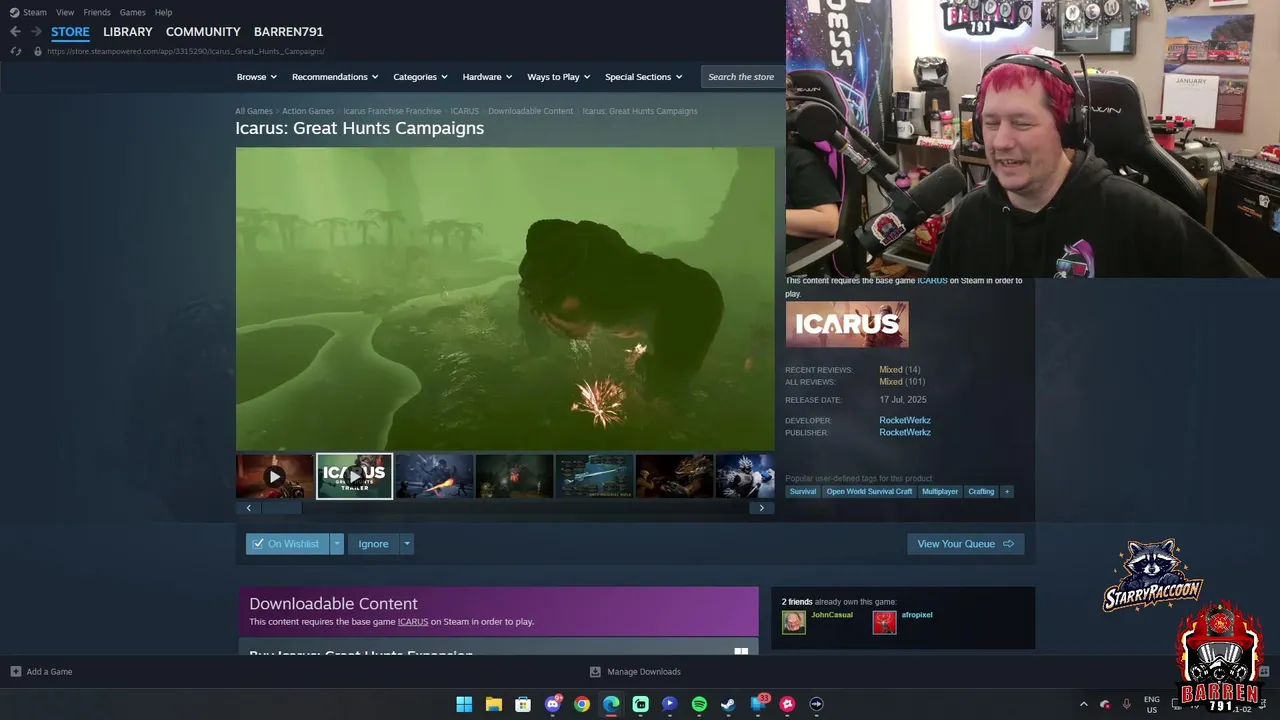Open the Browse dropdown menu
The image size is (1280, 720).
256,77
